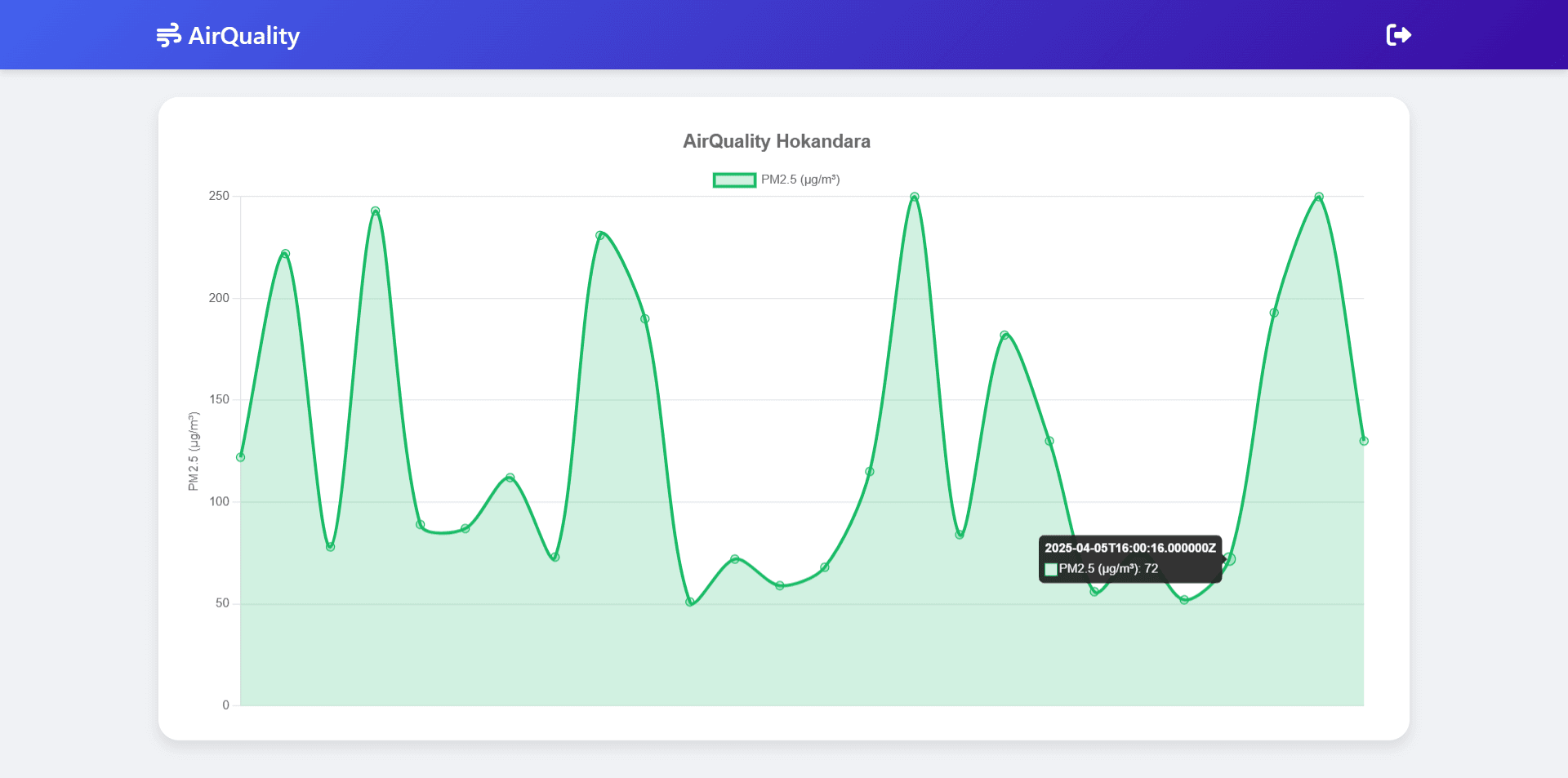Click the y-axis label 100
Image resolution: width=1568 pixels, height=778 pixels.
click(x=219, y=501)
